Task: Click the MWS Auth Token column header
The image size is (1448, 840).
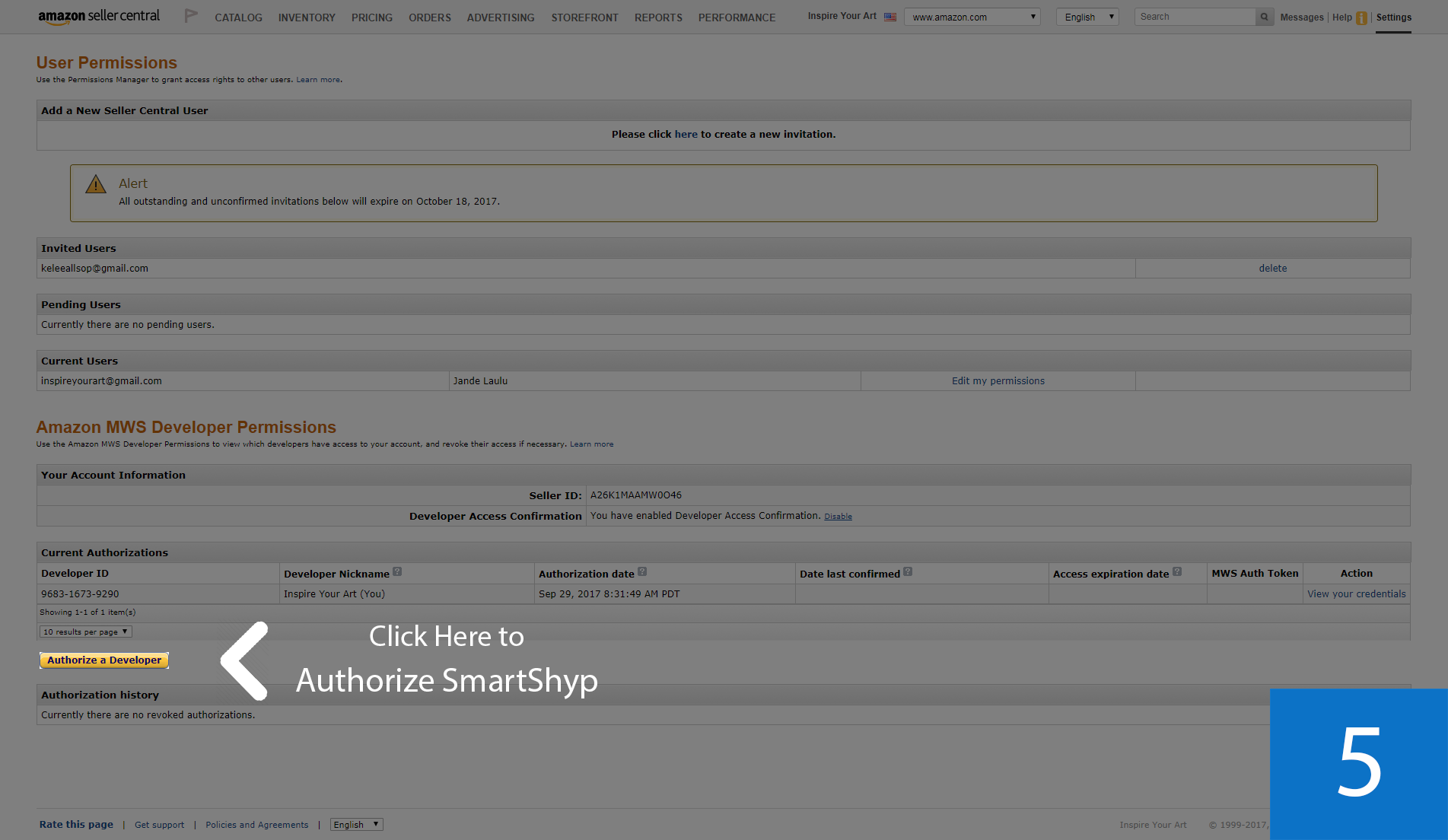Action: coord(1255,574)
